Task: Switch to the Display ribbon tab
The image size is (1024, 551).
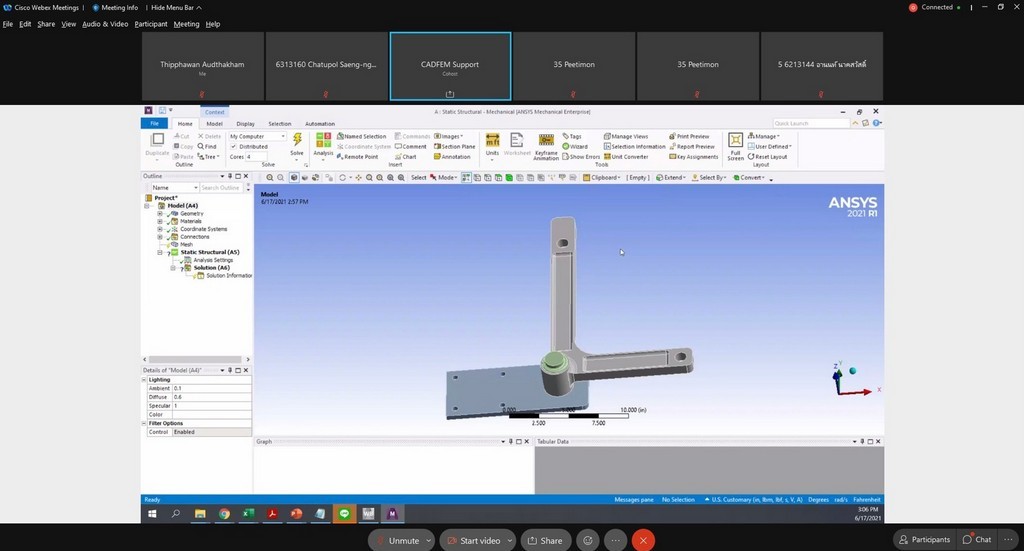Action: (245, 124)
